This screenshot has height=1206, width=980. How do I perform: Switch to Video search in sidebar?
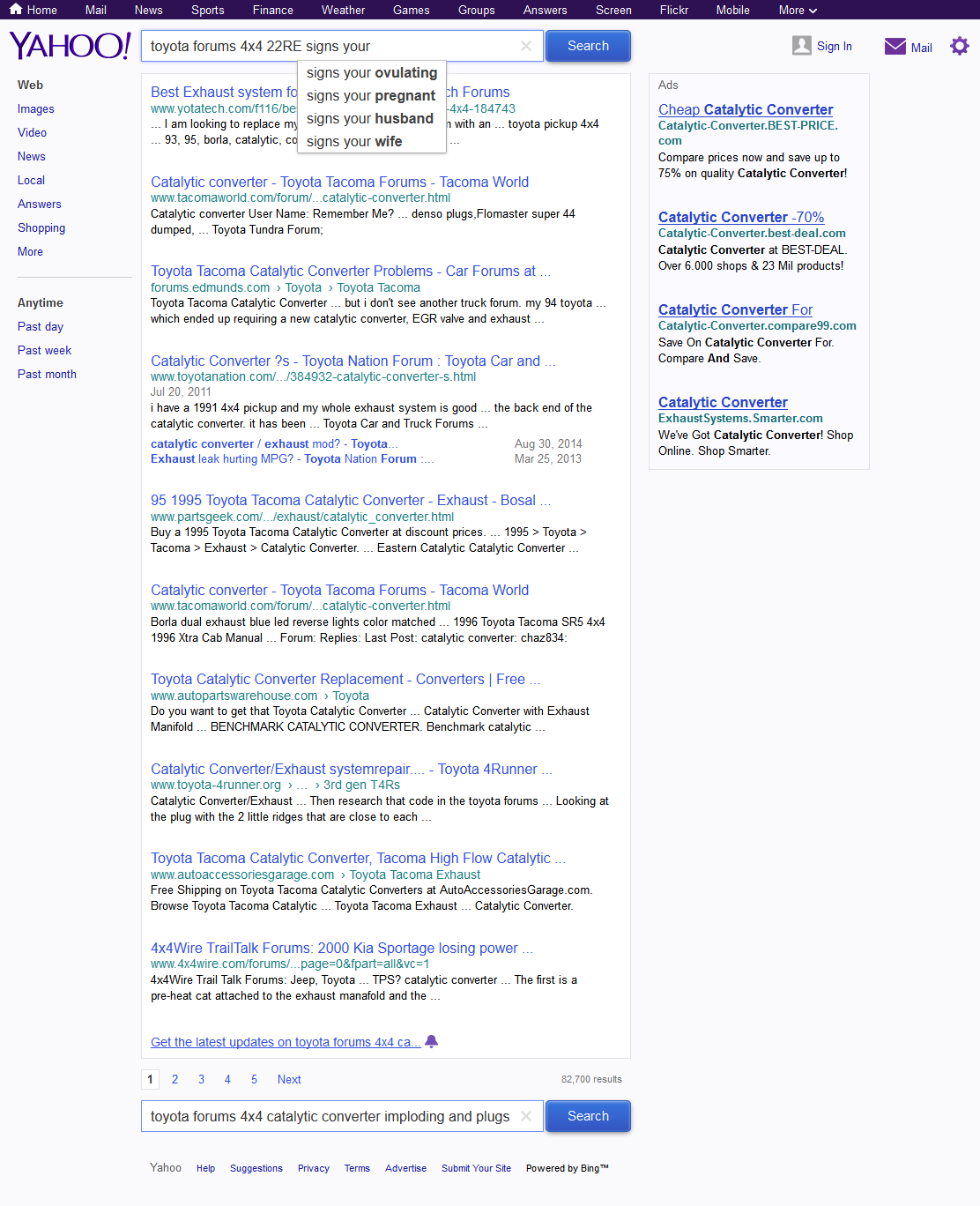coord(33,132)
